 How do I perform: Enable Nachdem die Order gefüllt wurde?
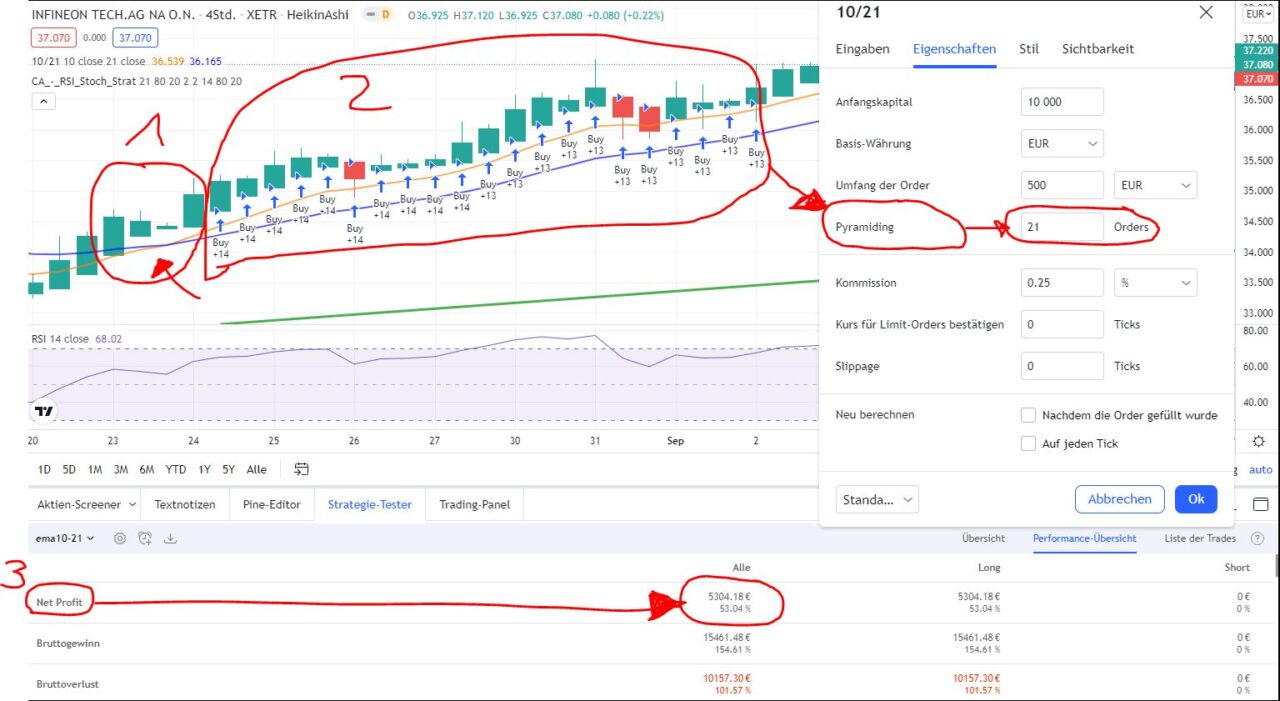point(1028,414)
